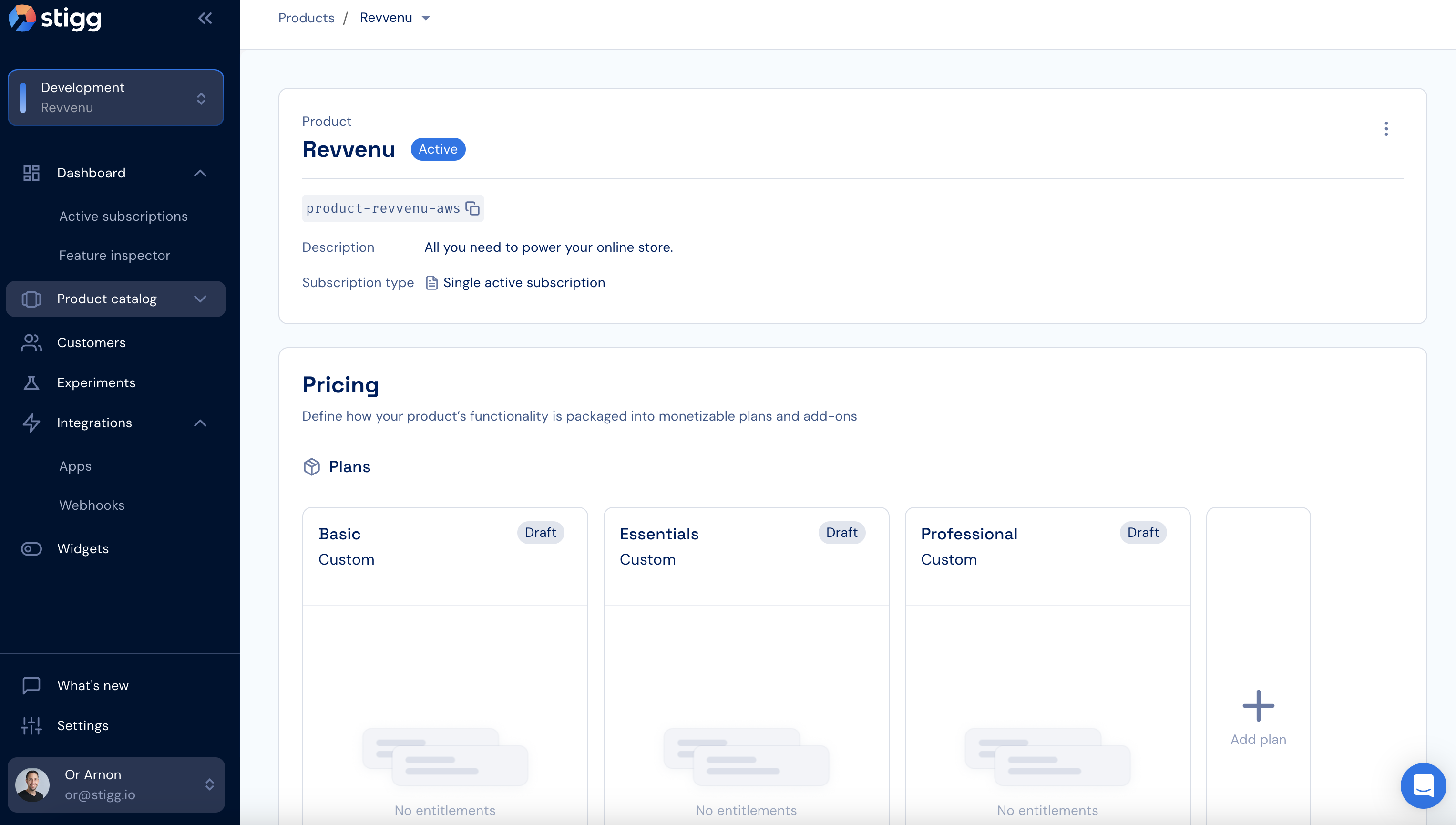Copy the product-revvenu-aws ID
1456x825 pixels.
point(472,208)
